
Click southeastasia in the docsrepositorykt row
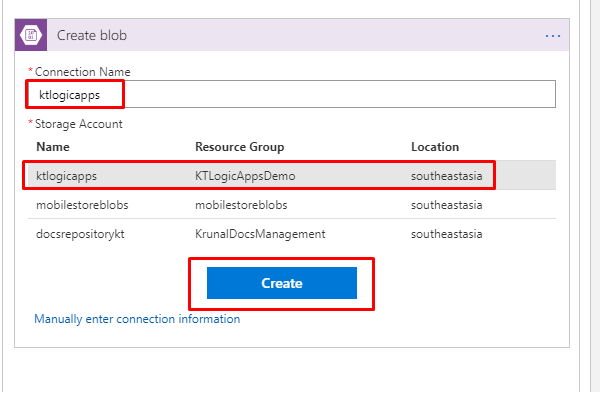click(447, 234)
